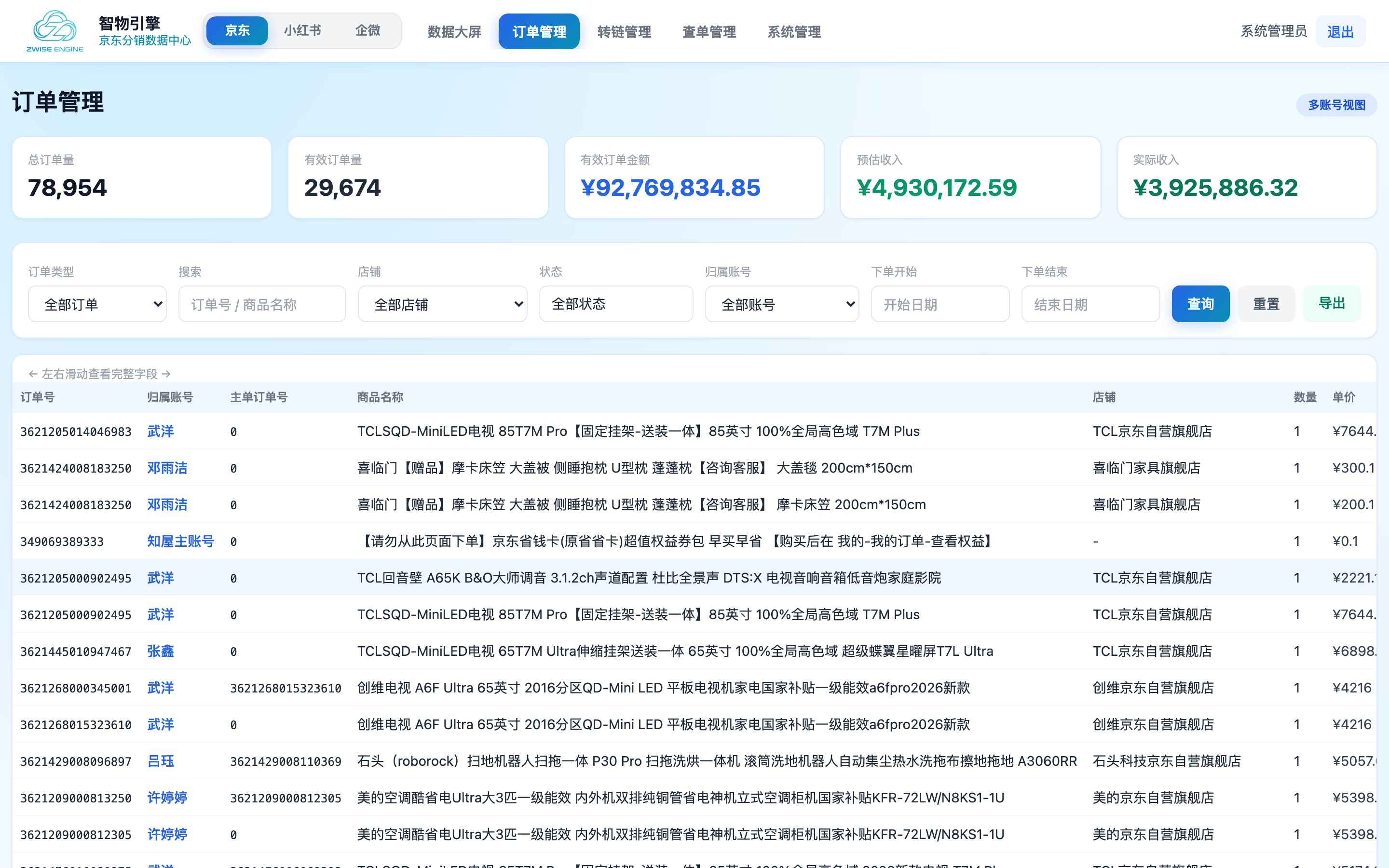This screenshot has width=1389, height=868.
Task: Select order number 349069389333
Action: point(62,542)
